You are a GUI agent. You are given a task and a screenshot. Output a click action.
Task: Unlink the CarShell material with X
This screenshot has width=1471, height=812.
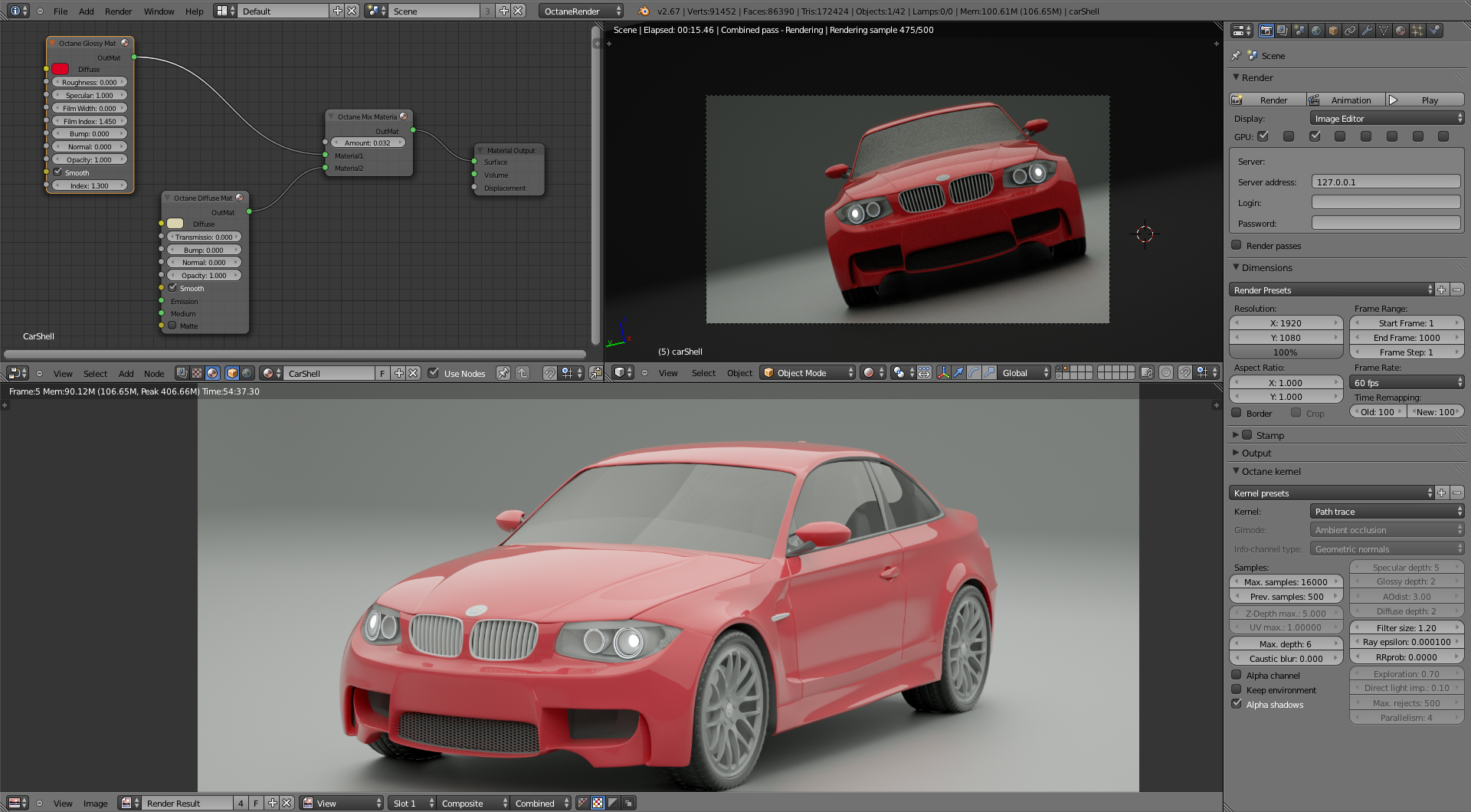[413, 373]
